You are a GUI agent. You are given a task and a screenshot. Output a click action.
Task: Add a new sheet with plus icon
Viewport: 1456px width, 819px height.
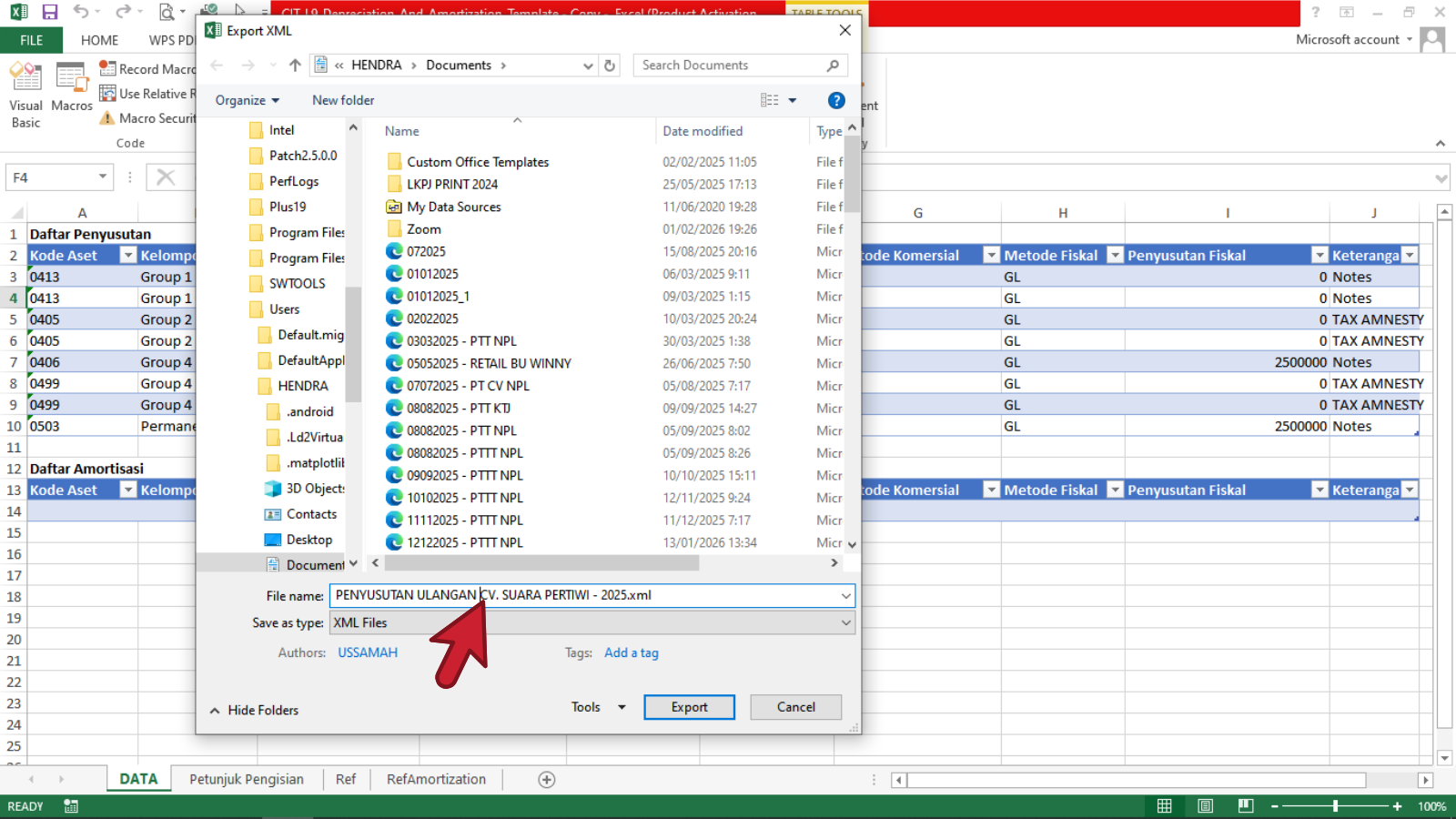pyautogui.click(x=546, y=780)
